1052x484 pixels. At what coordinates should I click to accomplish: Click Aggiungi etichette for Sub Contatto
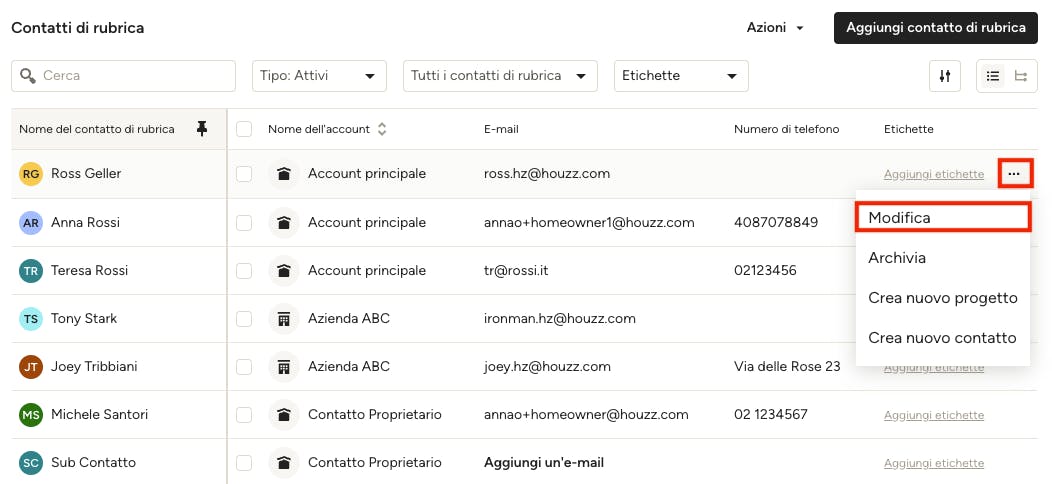click(934, 463)
